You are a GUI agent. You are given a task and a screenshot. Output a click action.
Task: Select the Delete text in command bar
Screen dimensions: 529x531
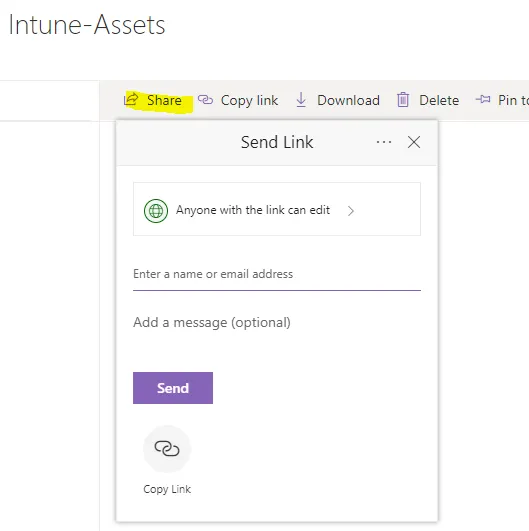pyautogui.click(x=439, y=100)
